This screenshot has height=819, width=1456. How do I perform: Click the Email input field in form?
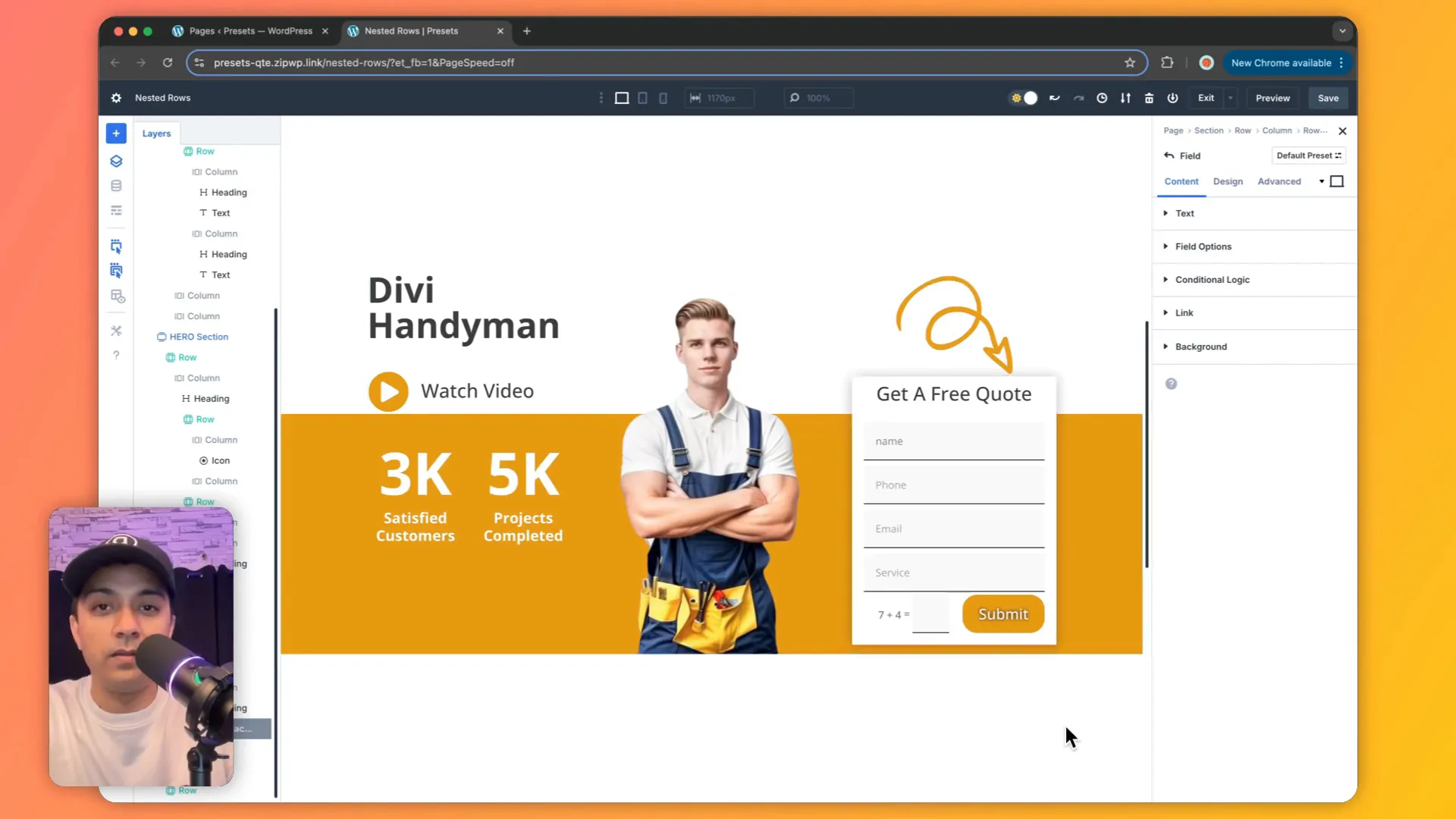(953, 529)
